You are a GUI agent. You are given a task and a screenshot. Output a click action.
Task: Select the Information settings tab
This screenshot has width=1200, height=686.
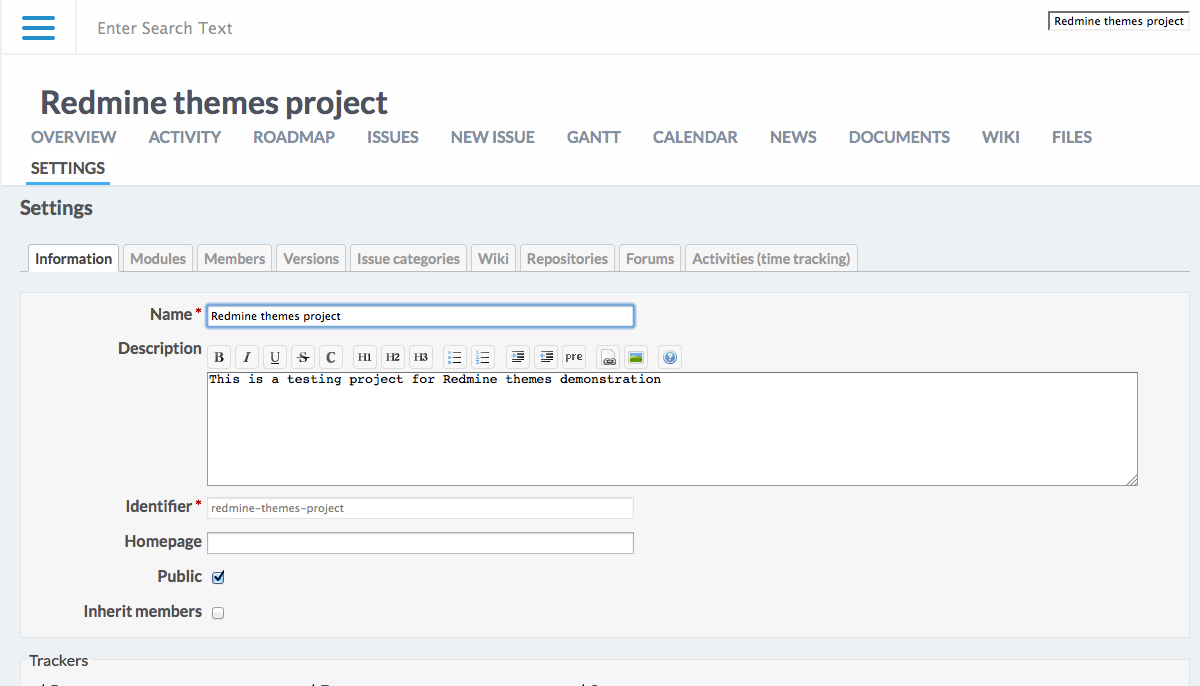[74, 258]
